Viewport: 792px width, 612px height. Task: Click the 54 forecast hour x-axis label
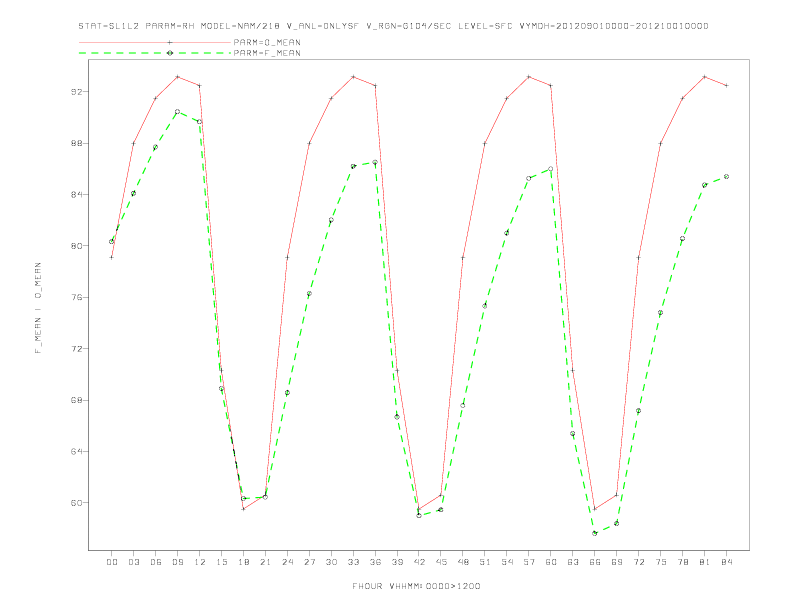(507, 562)
